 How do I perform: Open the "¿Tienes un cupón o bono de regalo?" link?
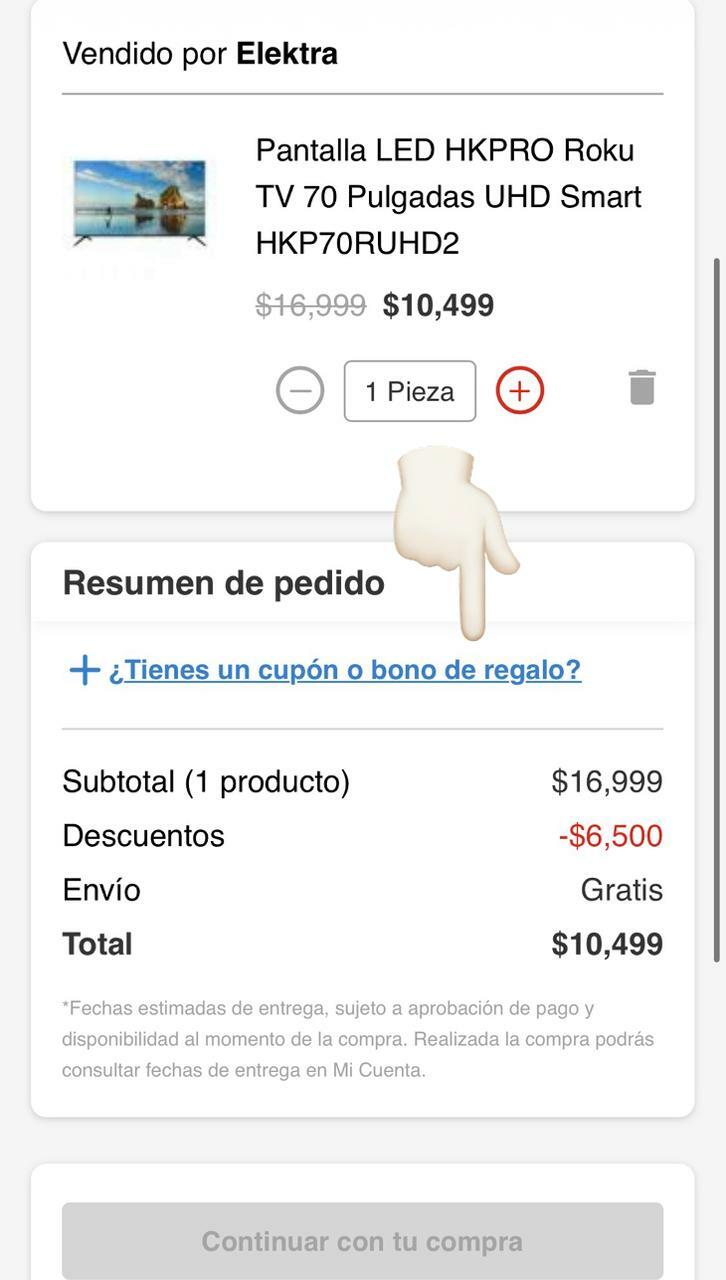click(345, 670)
